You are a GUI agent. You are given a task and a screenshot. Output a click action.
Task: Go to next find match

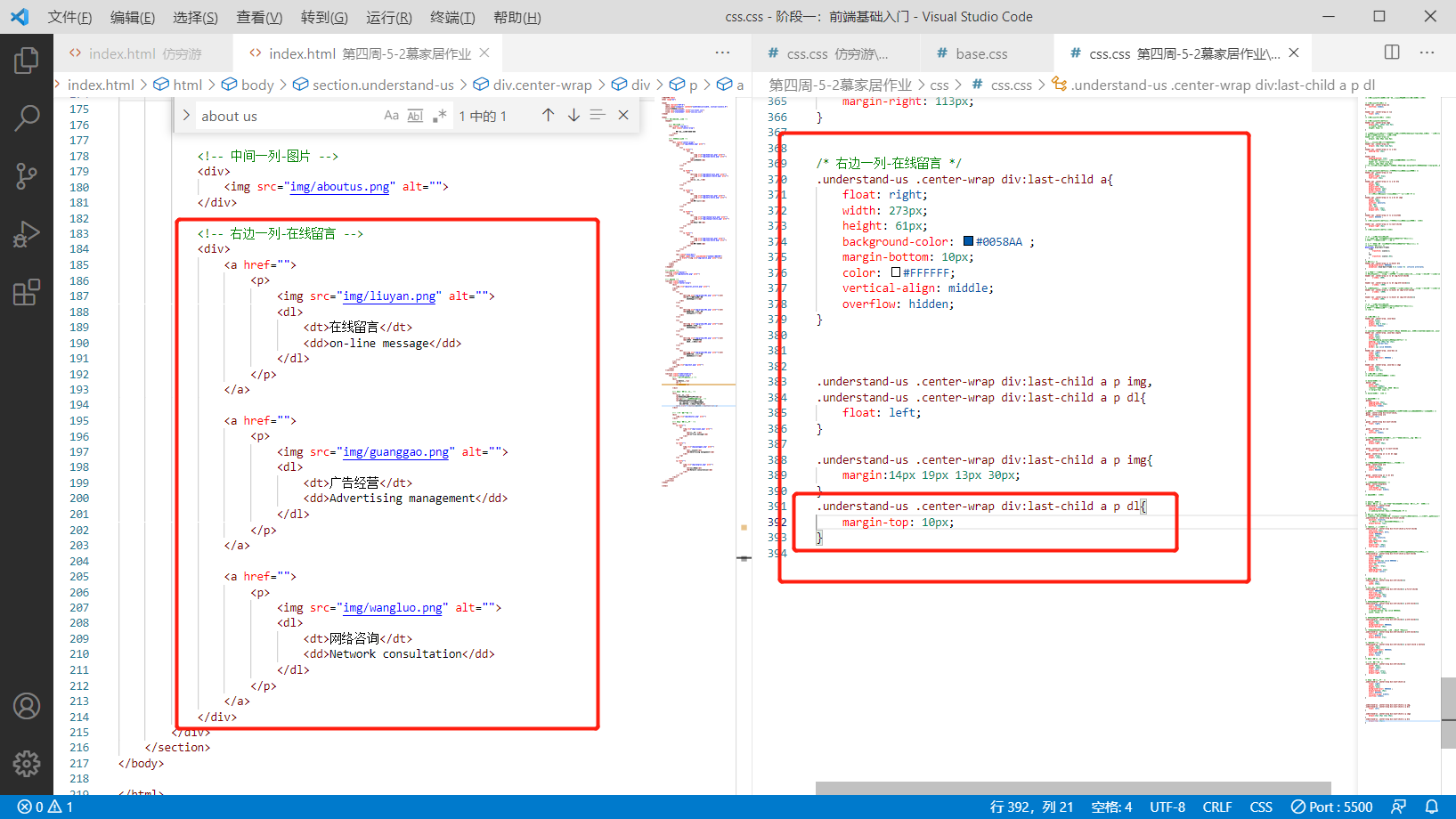tap(573, 116)
